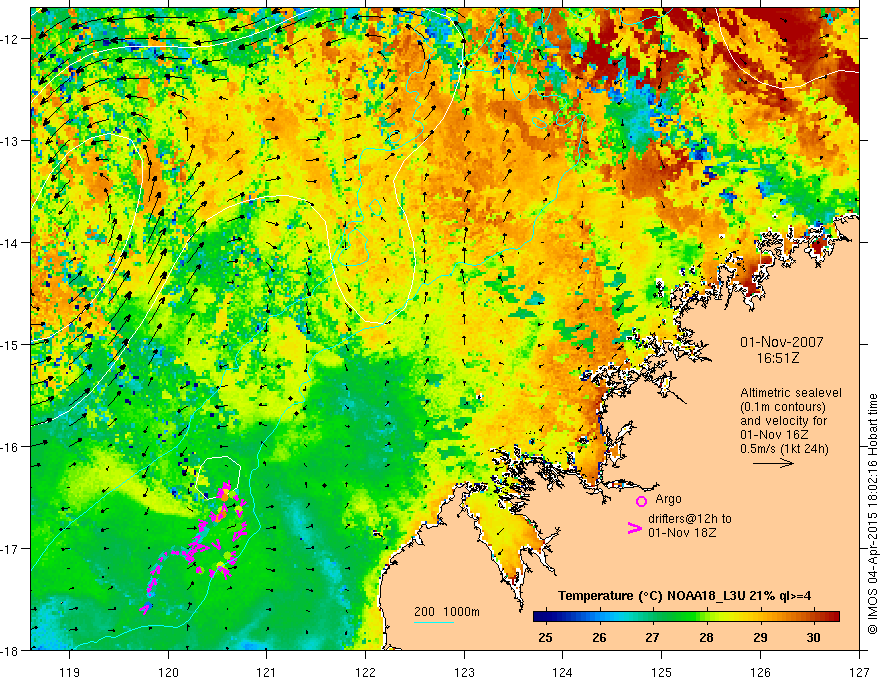880x680 pixels.
Task: Click the 'and velocity for' legend line
Action: (783, 421)
